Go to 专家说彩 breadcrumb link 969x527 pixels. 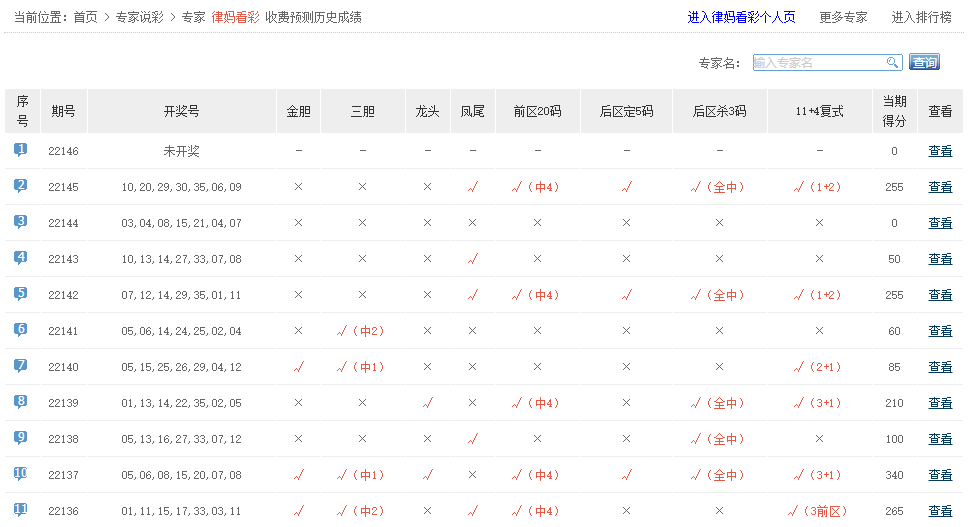pos(139,18)
